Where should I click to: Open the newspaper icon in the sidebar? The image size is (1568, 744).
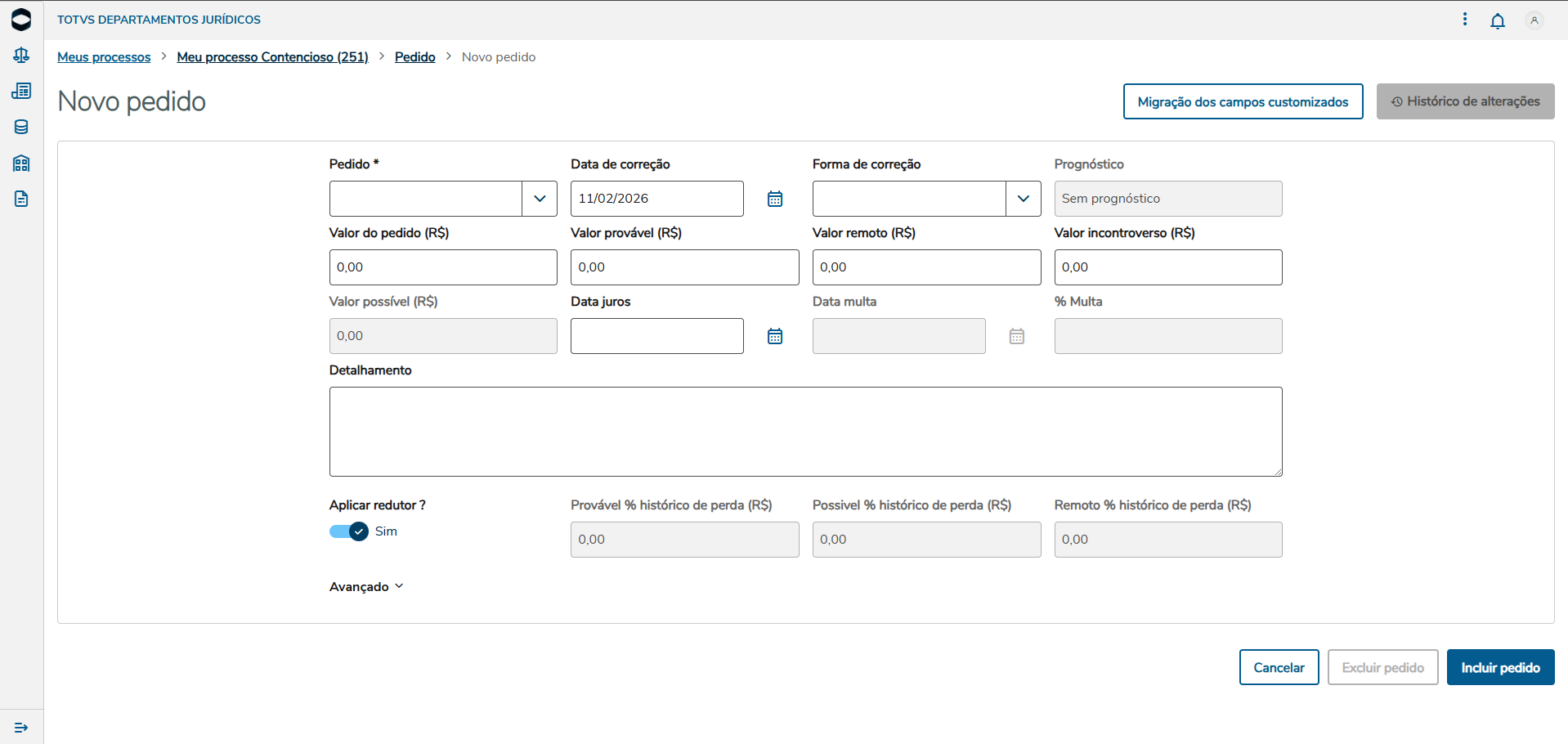point(21,91)
